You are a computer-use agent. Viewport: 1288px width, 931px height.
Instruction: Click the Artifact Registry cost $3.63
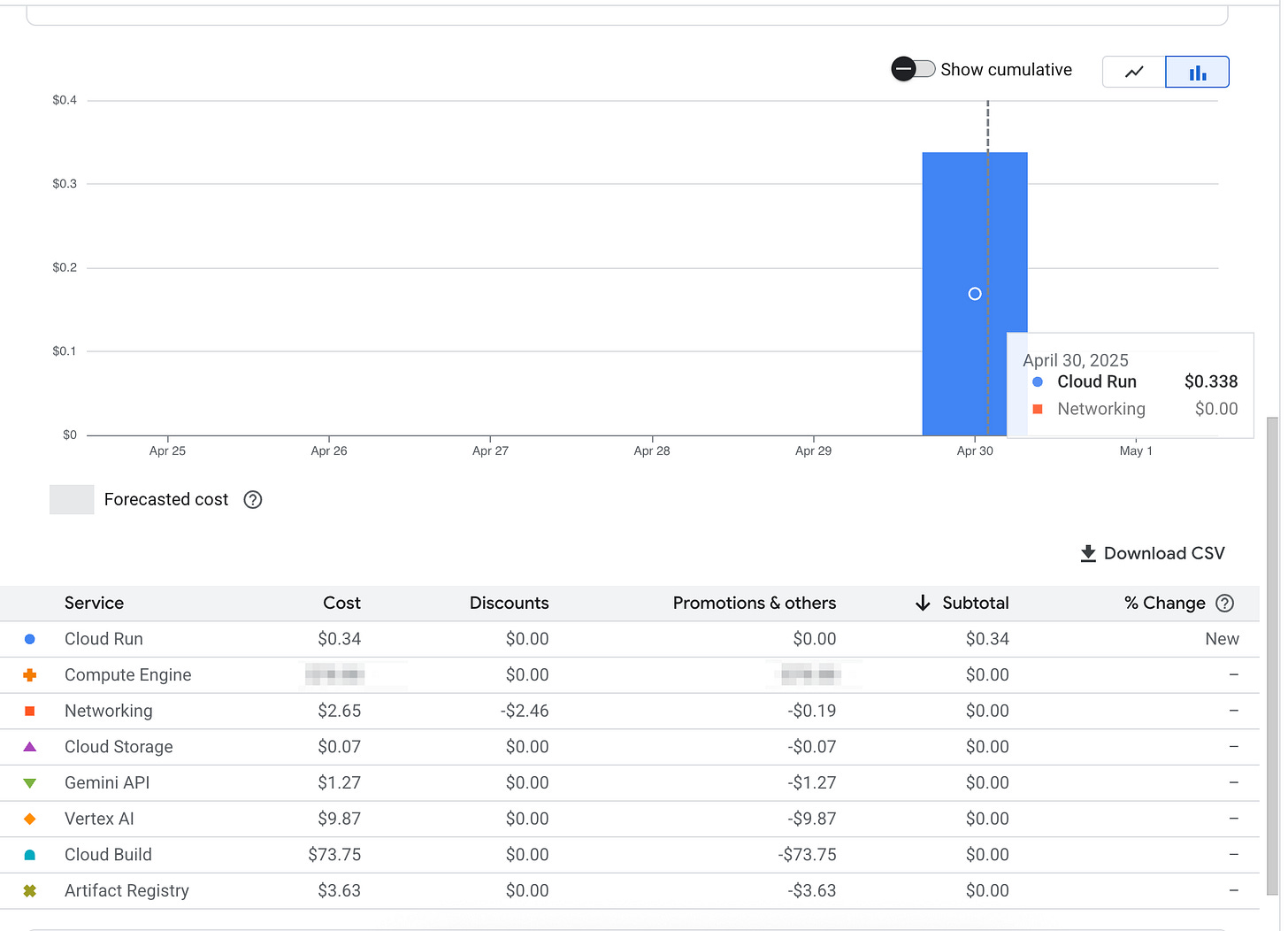339,891
